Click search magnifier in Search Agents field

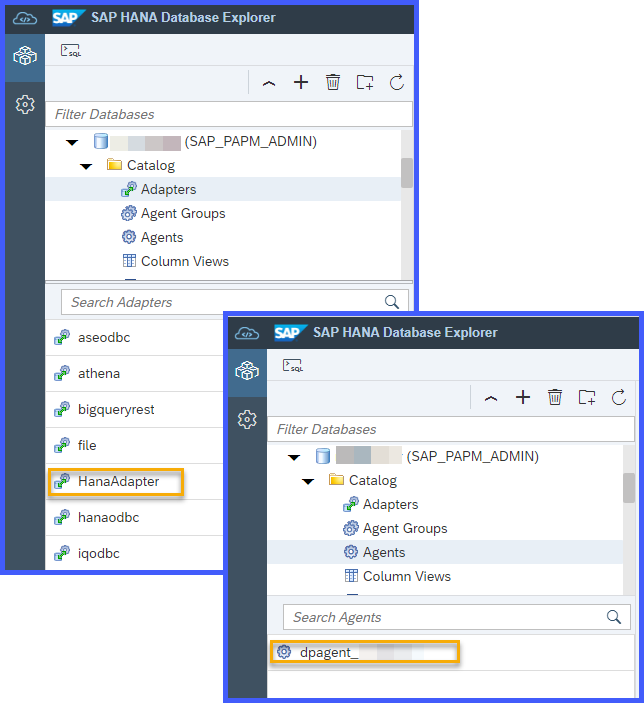(614, 617)
